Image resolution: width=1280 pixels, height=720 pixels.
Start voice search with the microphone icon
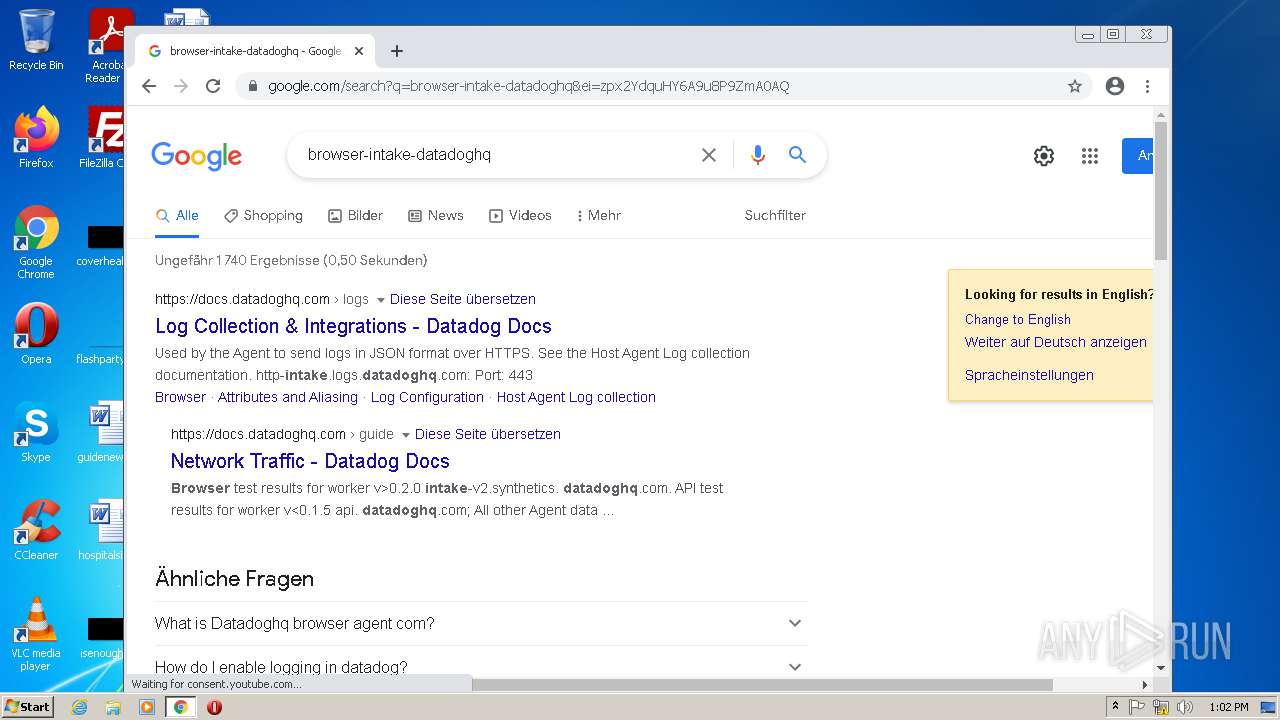click(x=757, y=155)
